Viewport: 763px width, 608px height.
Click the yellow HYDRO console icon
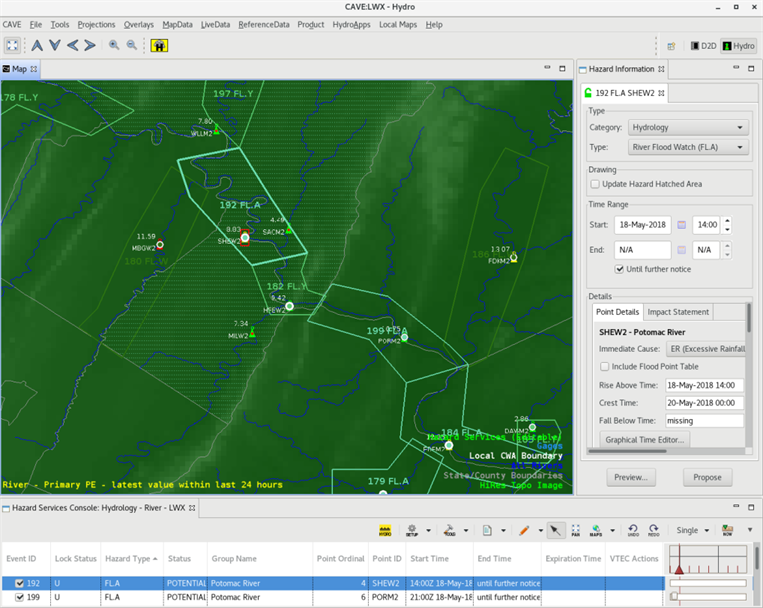pos(385,531)
